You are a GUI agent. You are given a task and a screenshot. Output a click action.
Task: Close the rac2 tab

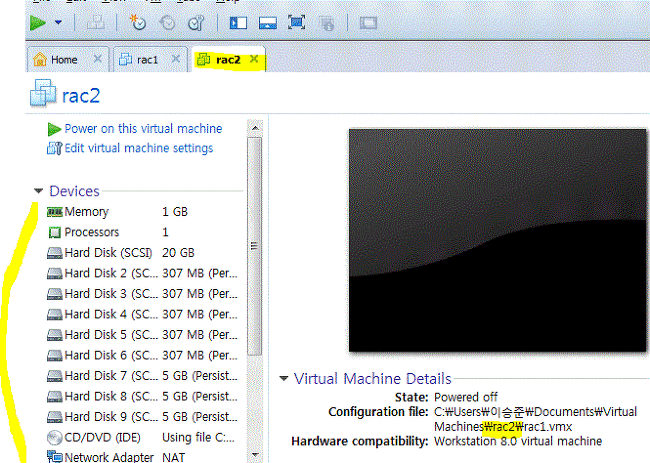pos(254,59)
